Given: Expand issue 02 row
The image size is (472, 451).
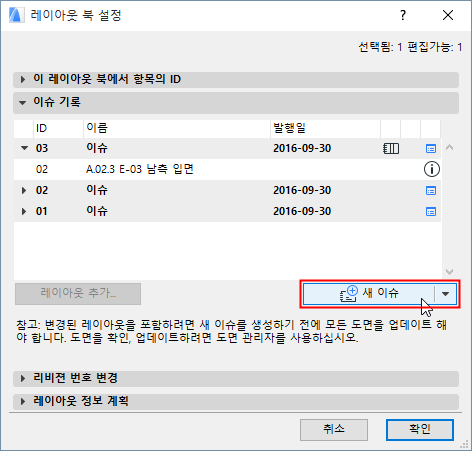Looking at the screenshot, I should click(x=24, y=190).
